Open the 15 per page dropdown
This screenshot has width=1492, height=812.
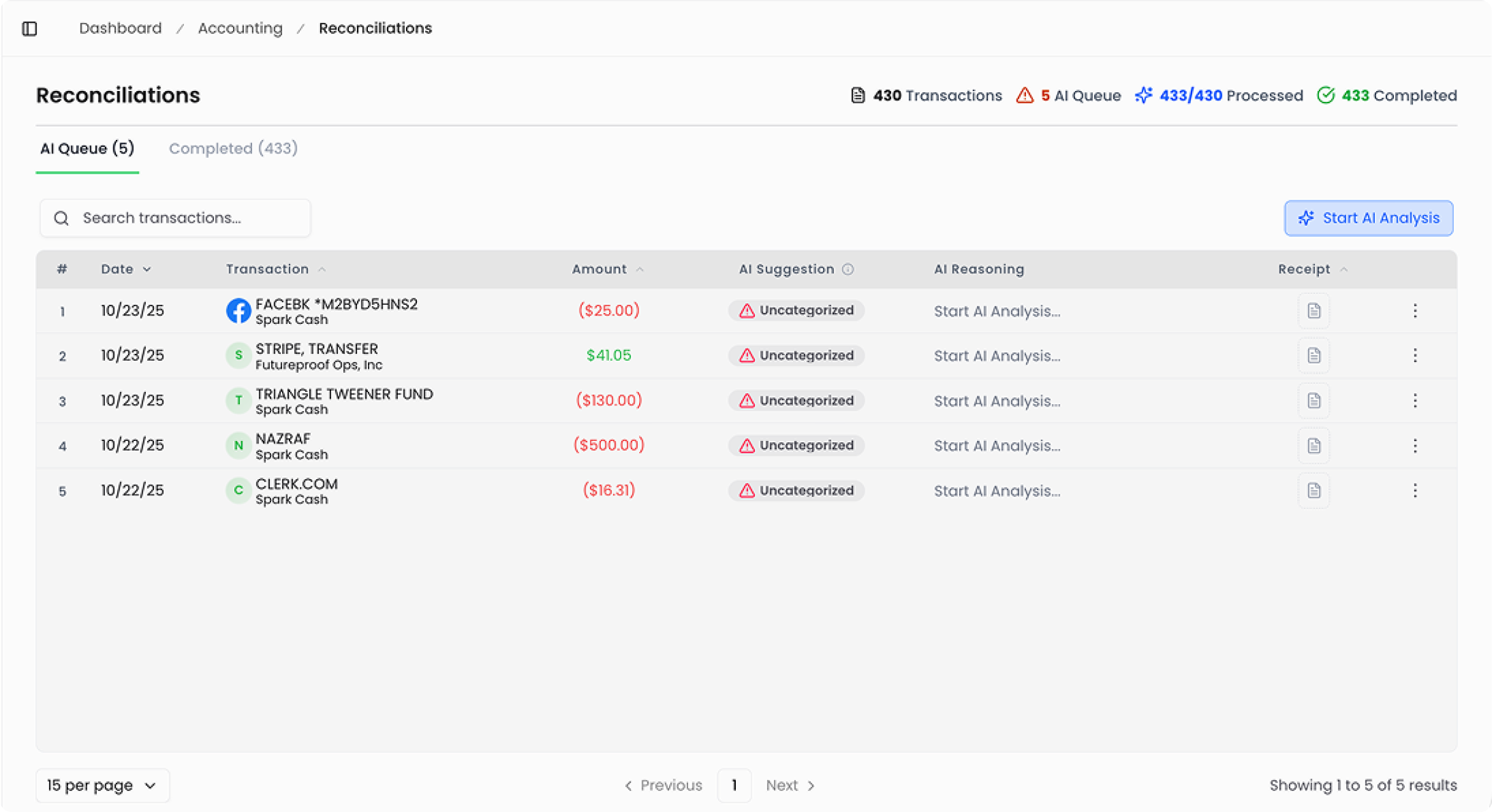[102, 785]
